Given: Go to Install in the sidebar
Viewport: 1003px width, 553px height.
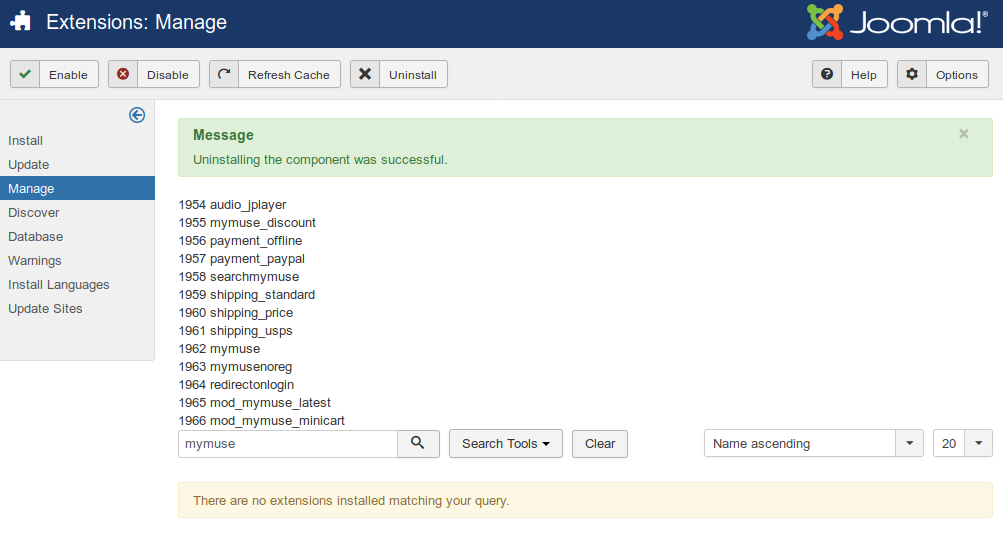Looking at the screenshot, I should pos(26,141).
